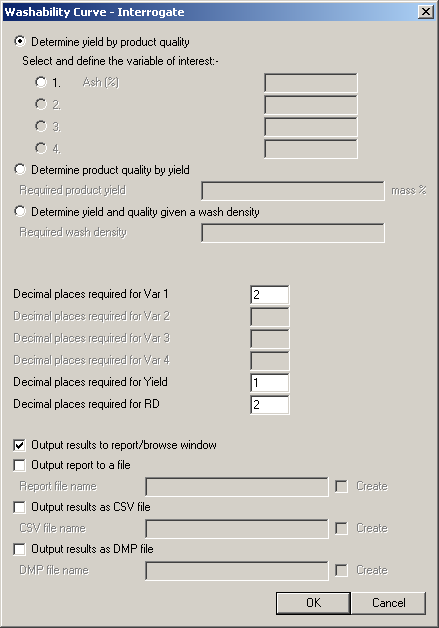Click the Ash (%) value input field
The image size is (439, 628).
[311, 83]
